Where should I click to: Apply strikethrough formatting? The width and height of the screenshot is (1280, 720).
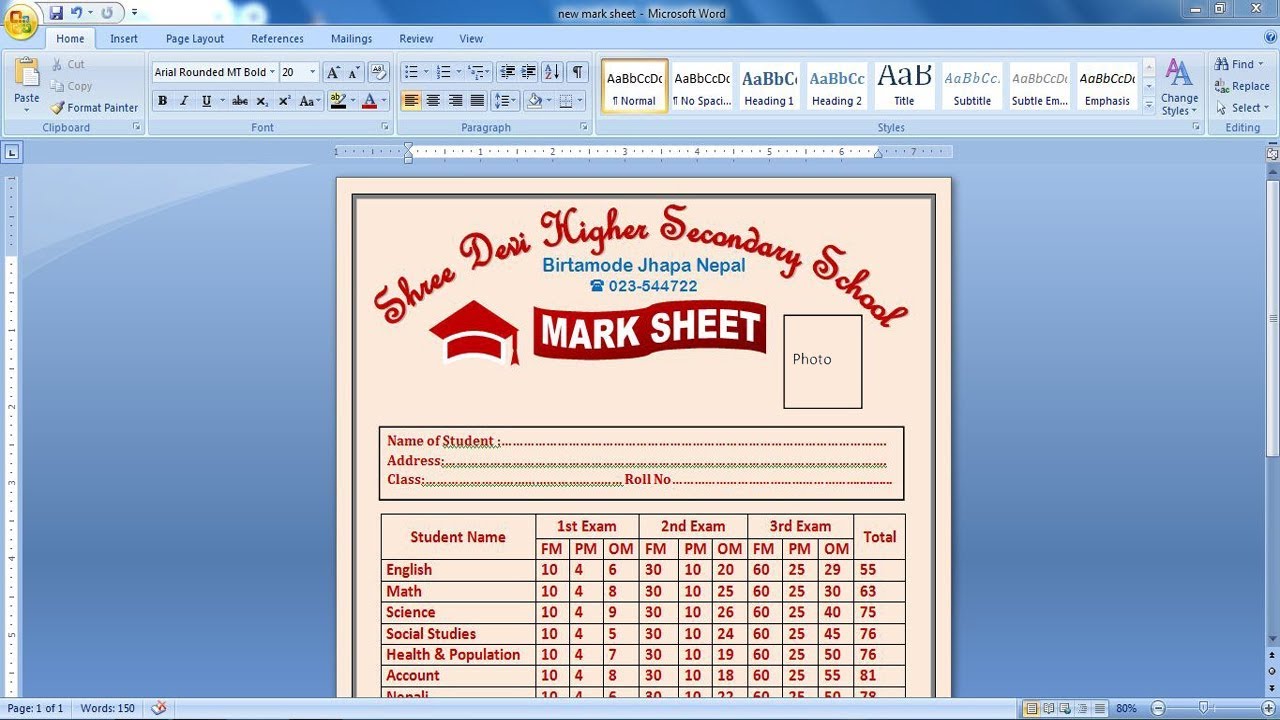239,101
